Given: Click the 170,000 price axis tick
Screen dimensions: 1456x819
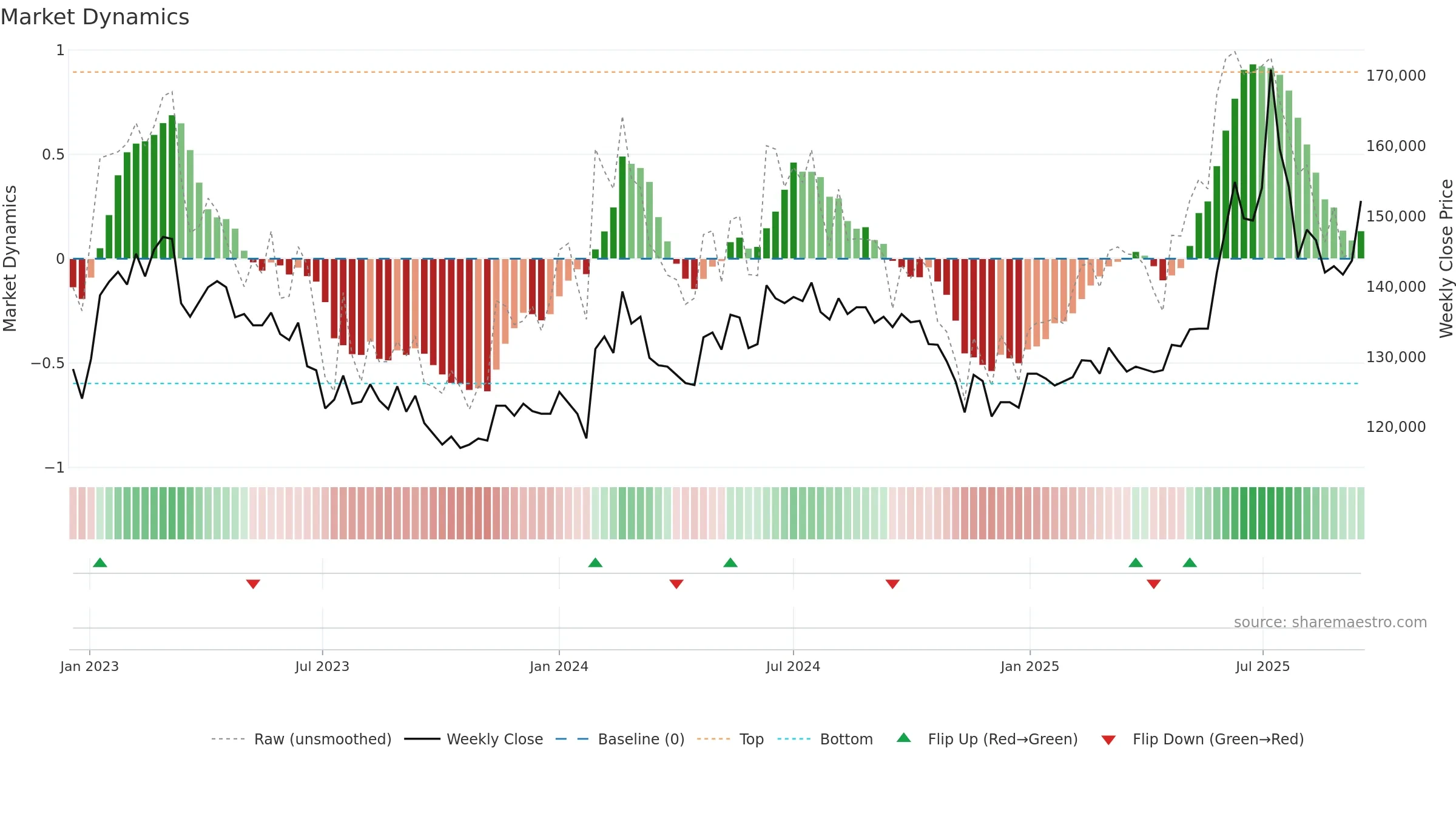Looking at the screenshot, I should coord(1396,76).
